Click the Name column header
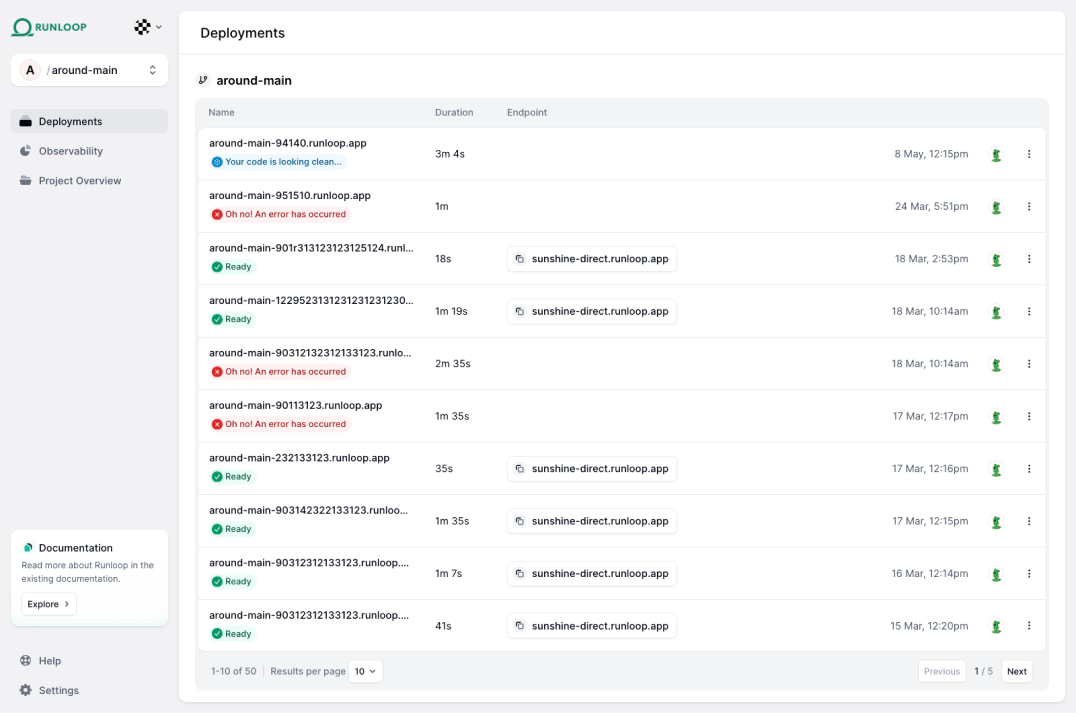Viewport: 1076px width, 713px height. click(221, 113)
